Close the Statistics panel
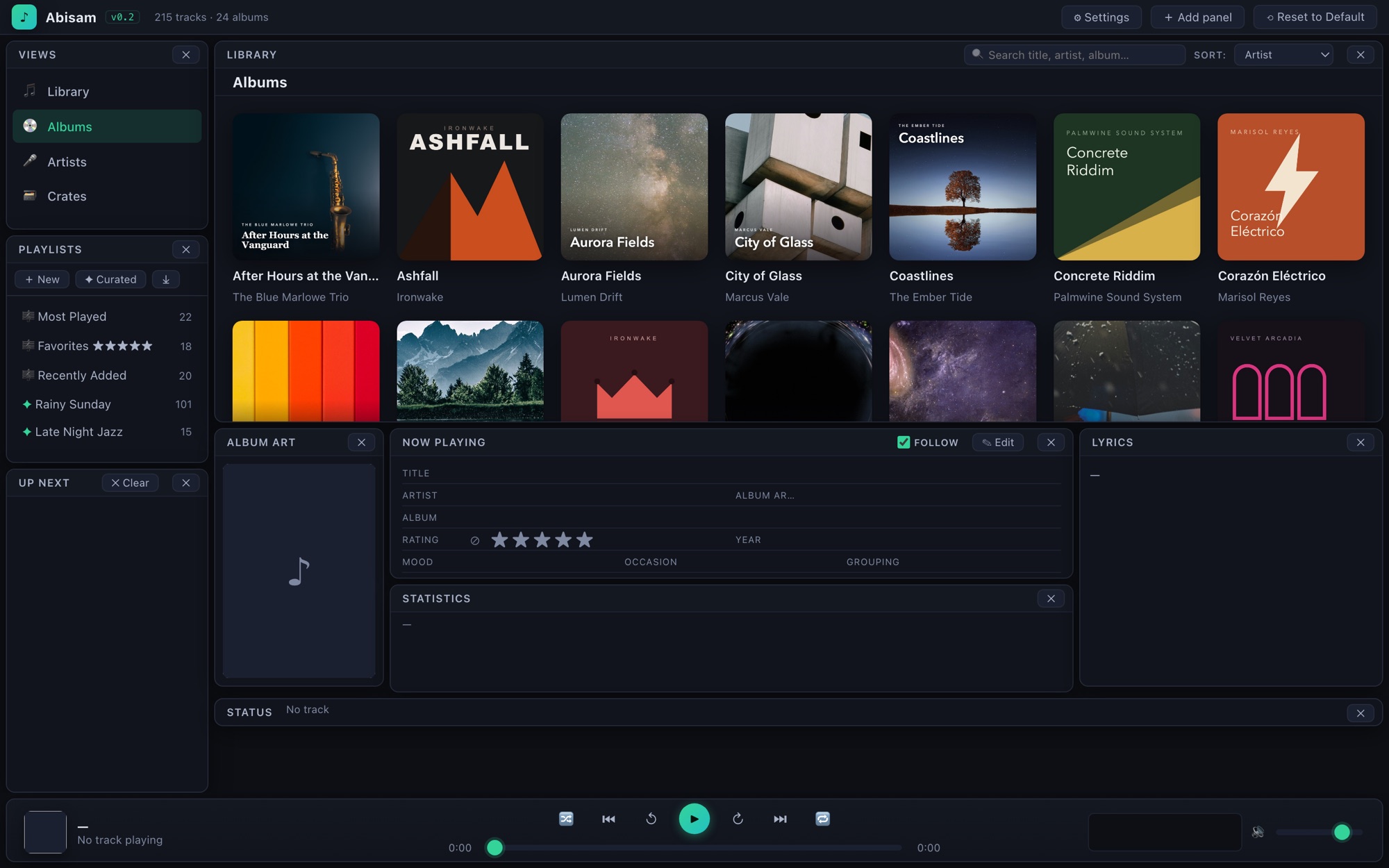Viewport: 1389px width, 868px height. 1051,599
